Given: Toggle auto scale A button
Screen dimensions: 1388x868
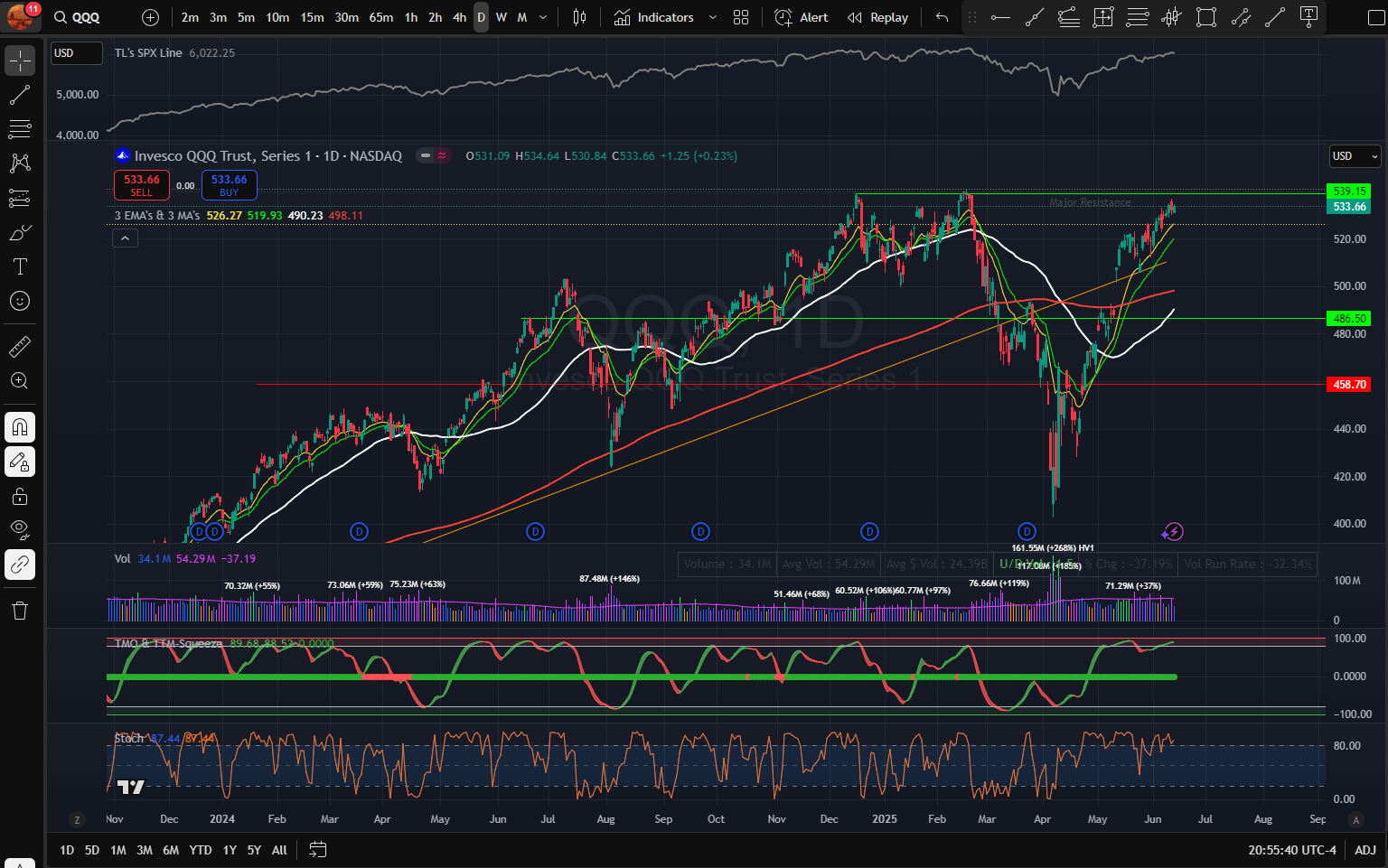Looking at the screenshot, I should [x=1355, y=819].
